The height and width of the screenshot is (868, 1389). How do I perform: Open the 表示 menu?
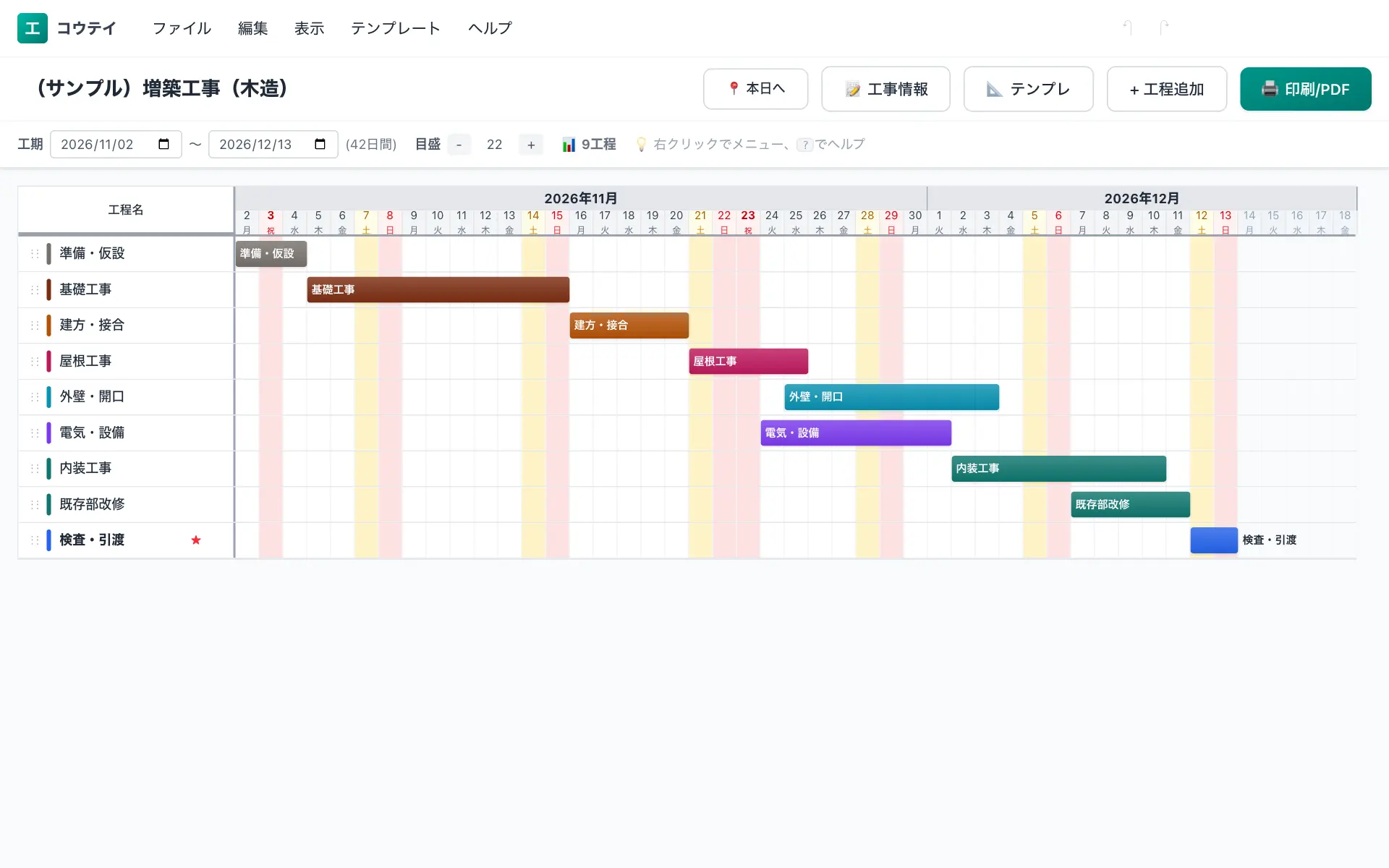[x=310, y=28]
